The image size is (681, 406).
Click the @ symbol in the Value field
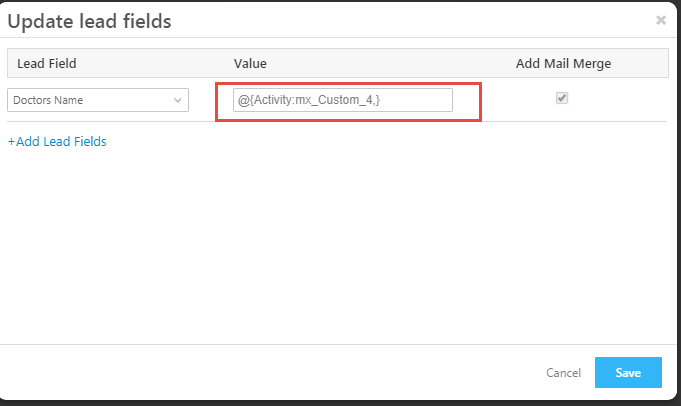(243, 100)
